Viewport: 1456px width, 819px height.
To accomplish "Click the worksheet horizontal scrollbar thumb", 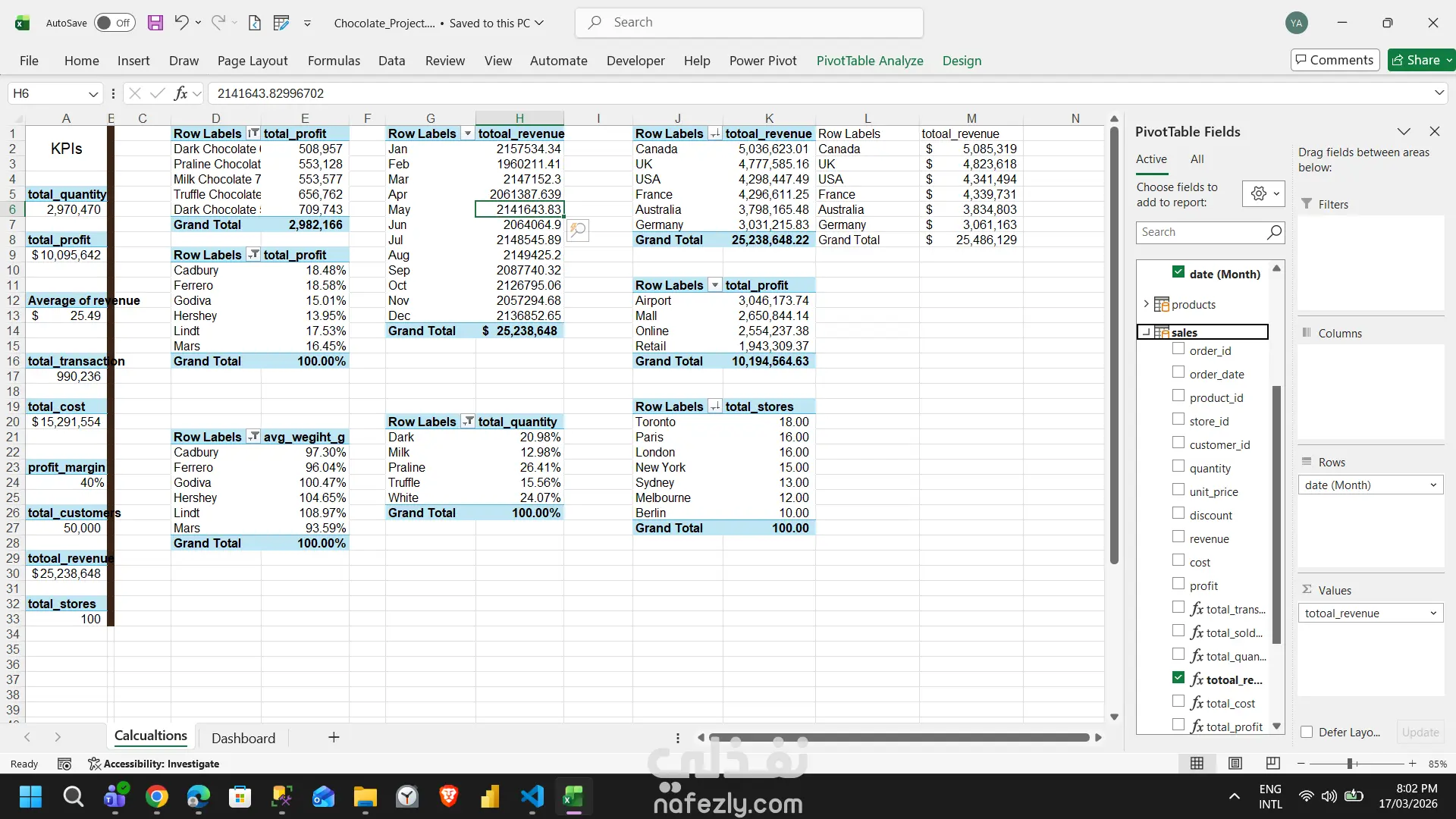I will click(x=899, y=737).
